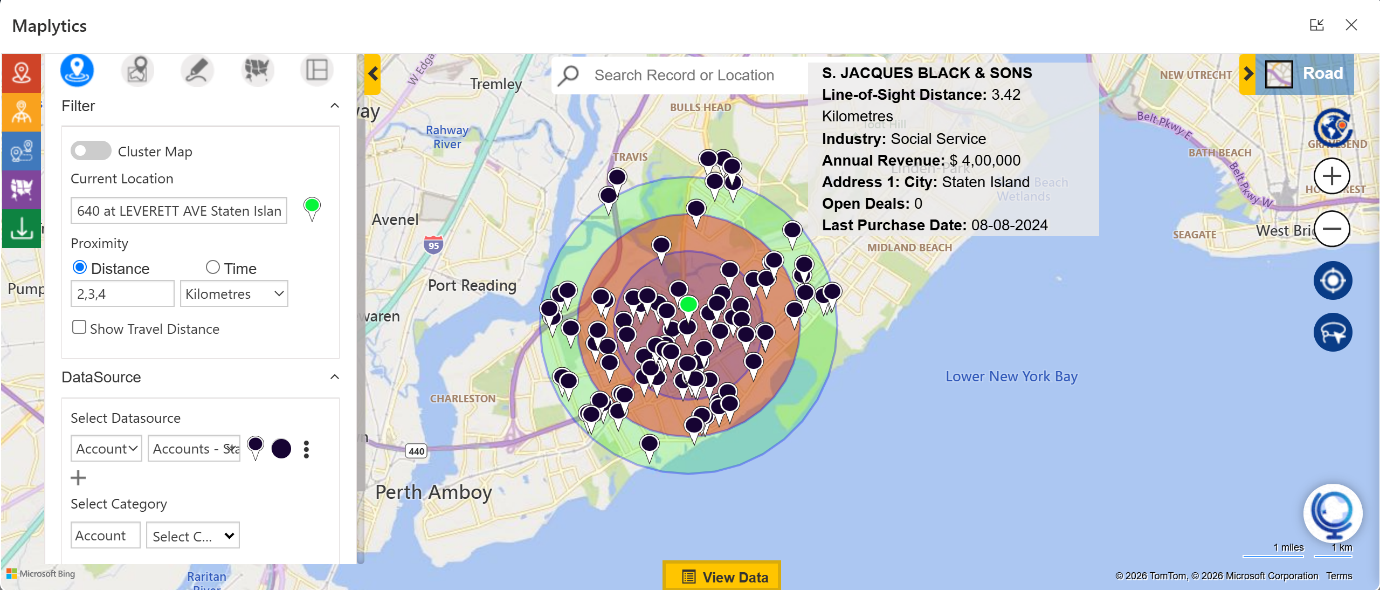Open the orange person-on-globe sidebar icon
Image resolution: width=1380 pixels, height=590 pixels.
[21, 112]
